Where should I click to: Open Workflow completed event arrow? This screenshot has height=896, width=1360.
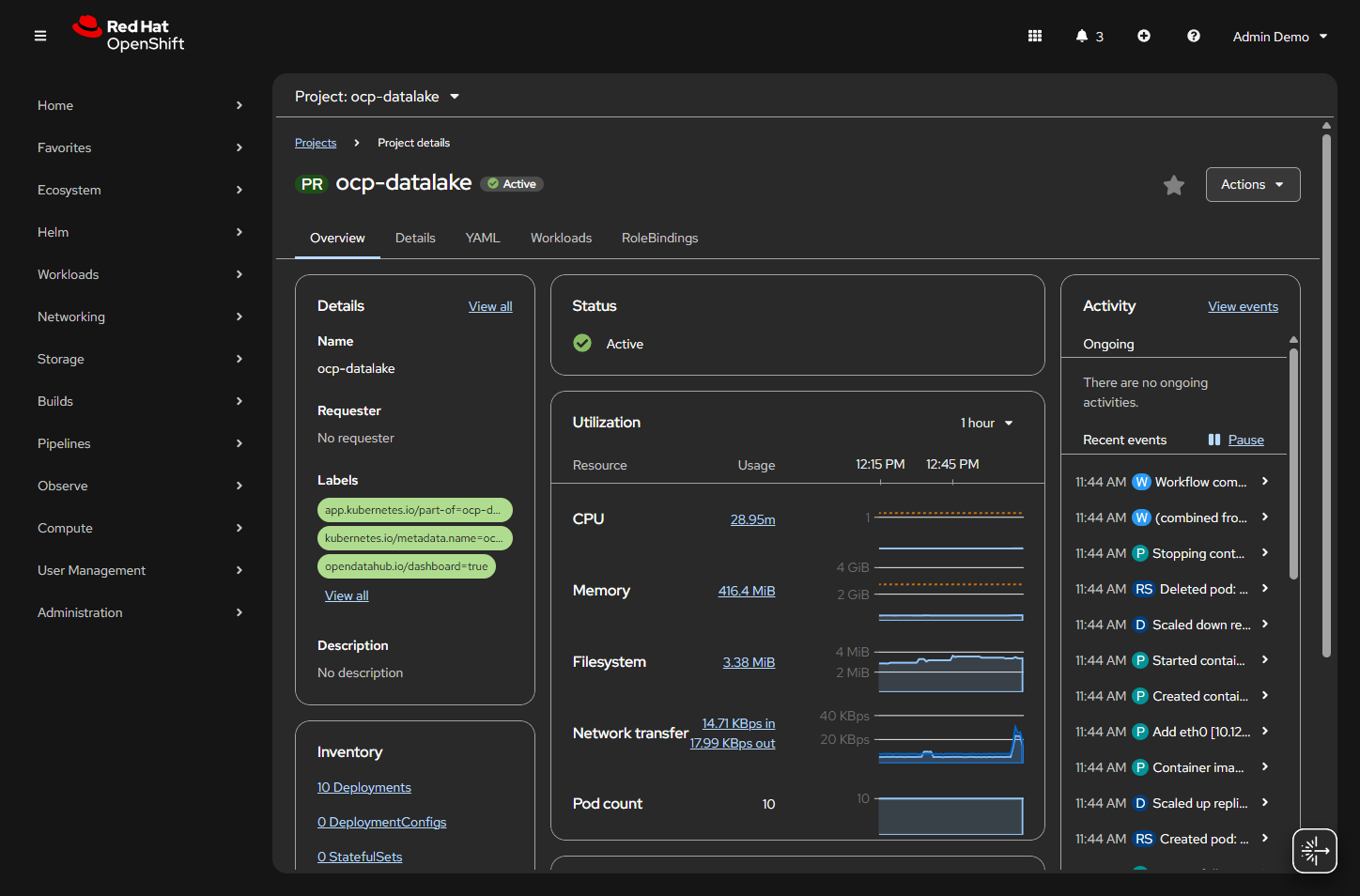tap(1265, 481)
